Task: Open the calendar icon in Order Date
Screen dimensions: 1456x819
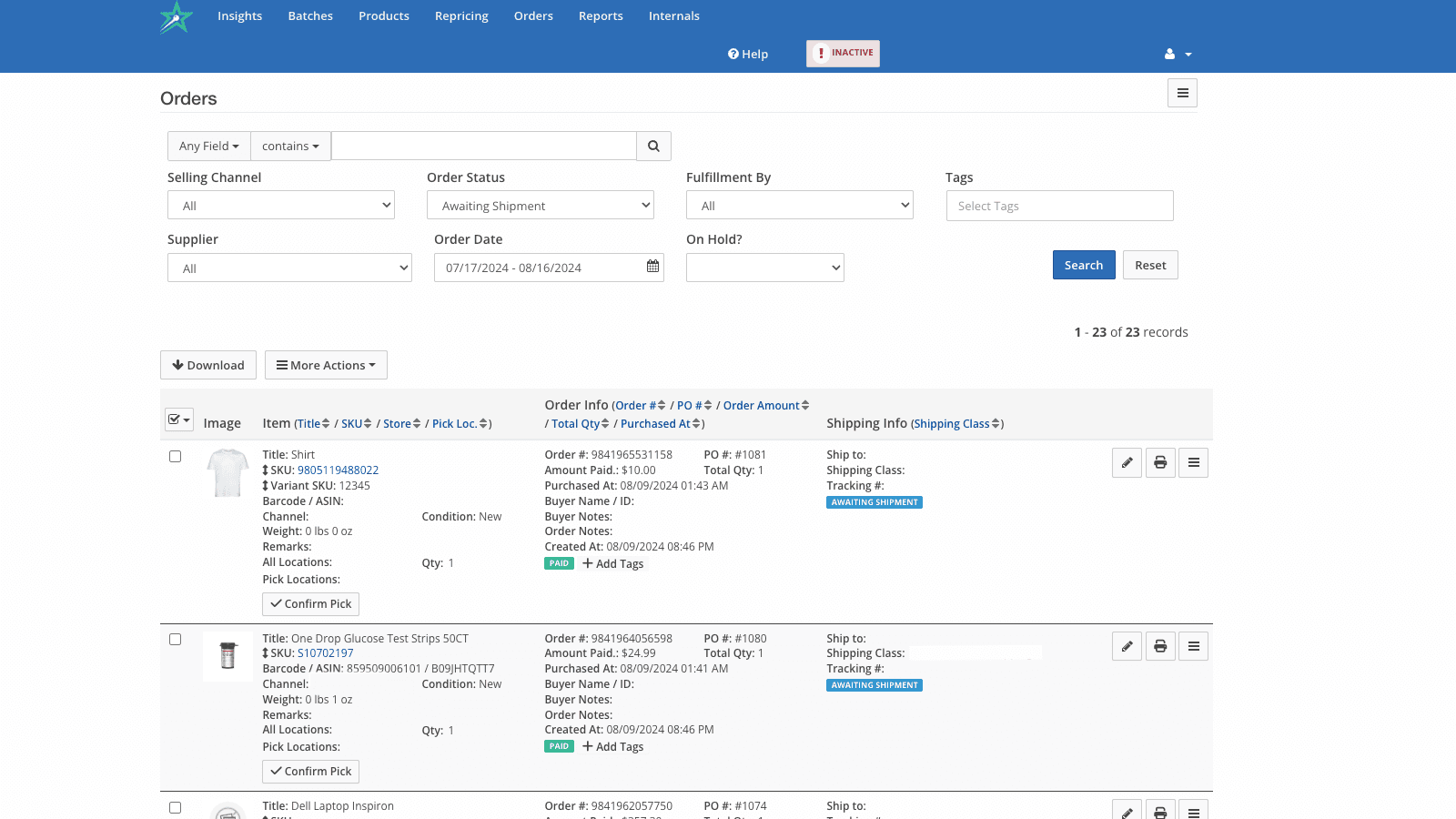Action: click(x=652, y=267)
